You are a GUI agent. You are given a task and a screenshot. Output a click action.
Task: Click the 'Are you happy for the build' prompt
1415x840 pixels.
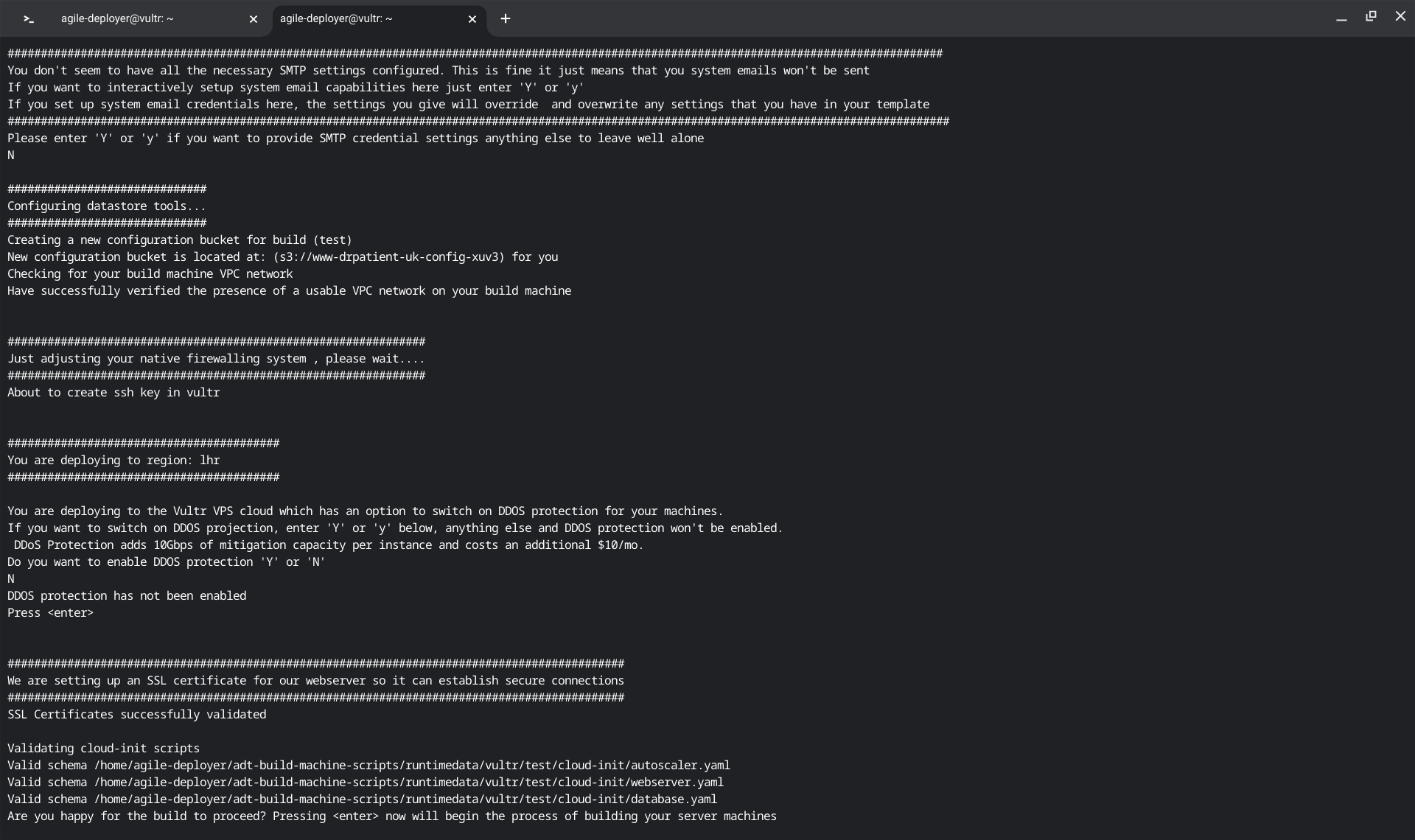(x=392, y=816)
